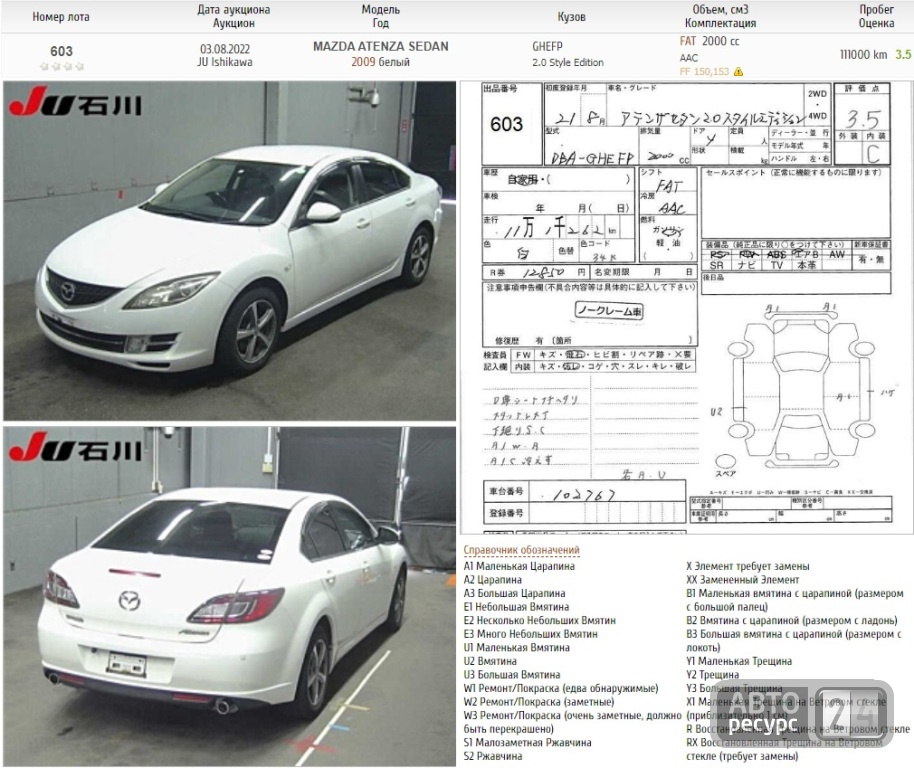Click legend entry 'W2 Ремонт/Покраска (заметные)'
Image resolution: width=914 pixels, height=768 pixels.
coord(539,702)
